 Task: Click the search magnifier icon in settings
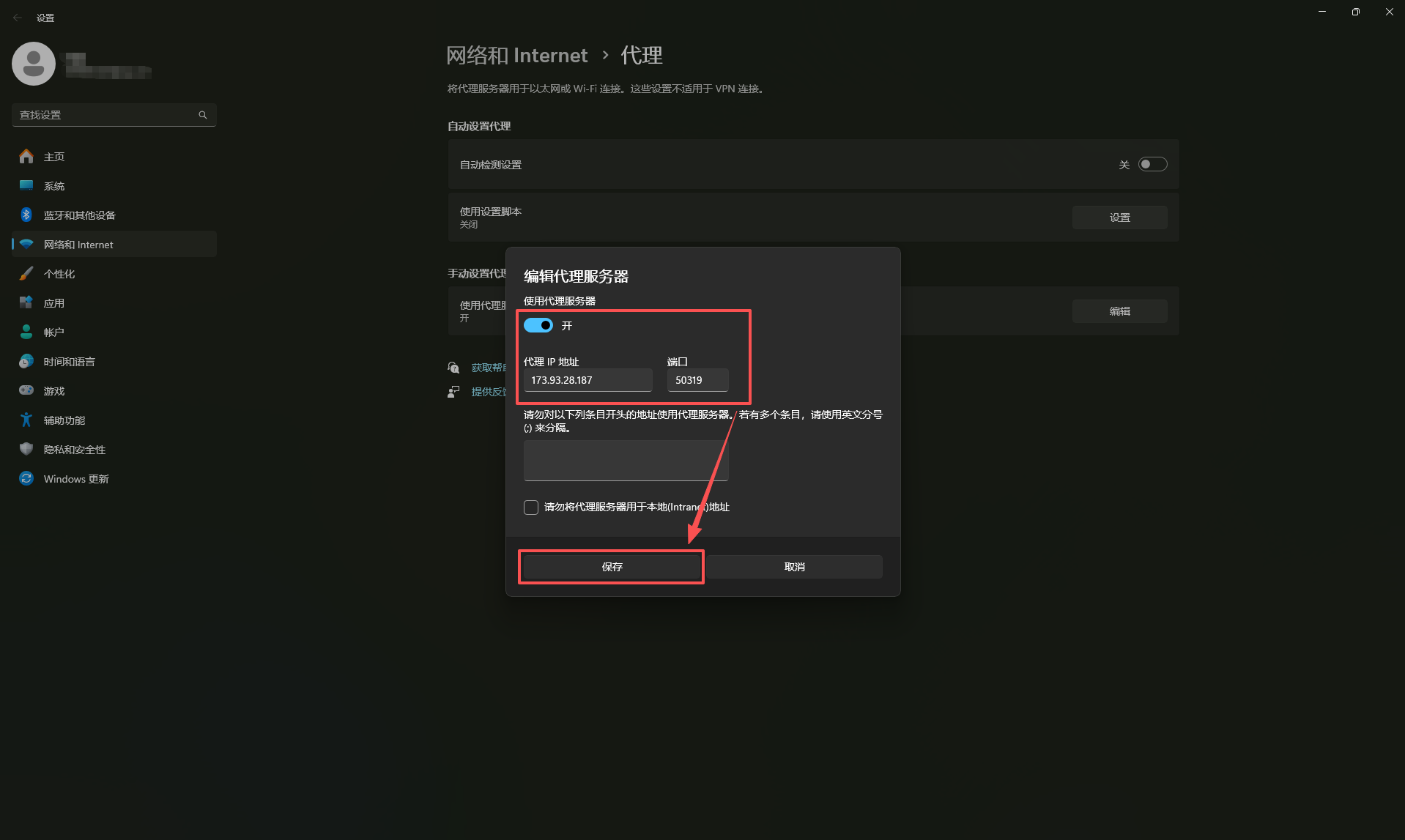[x=203, y=115]
